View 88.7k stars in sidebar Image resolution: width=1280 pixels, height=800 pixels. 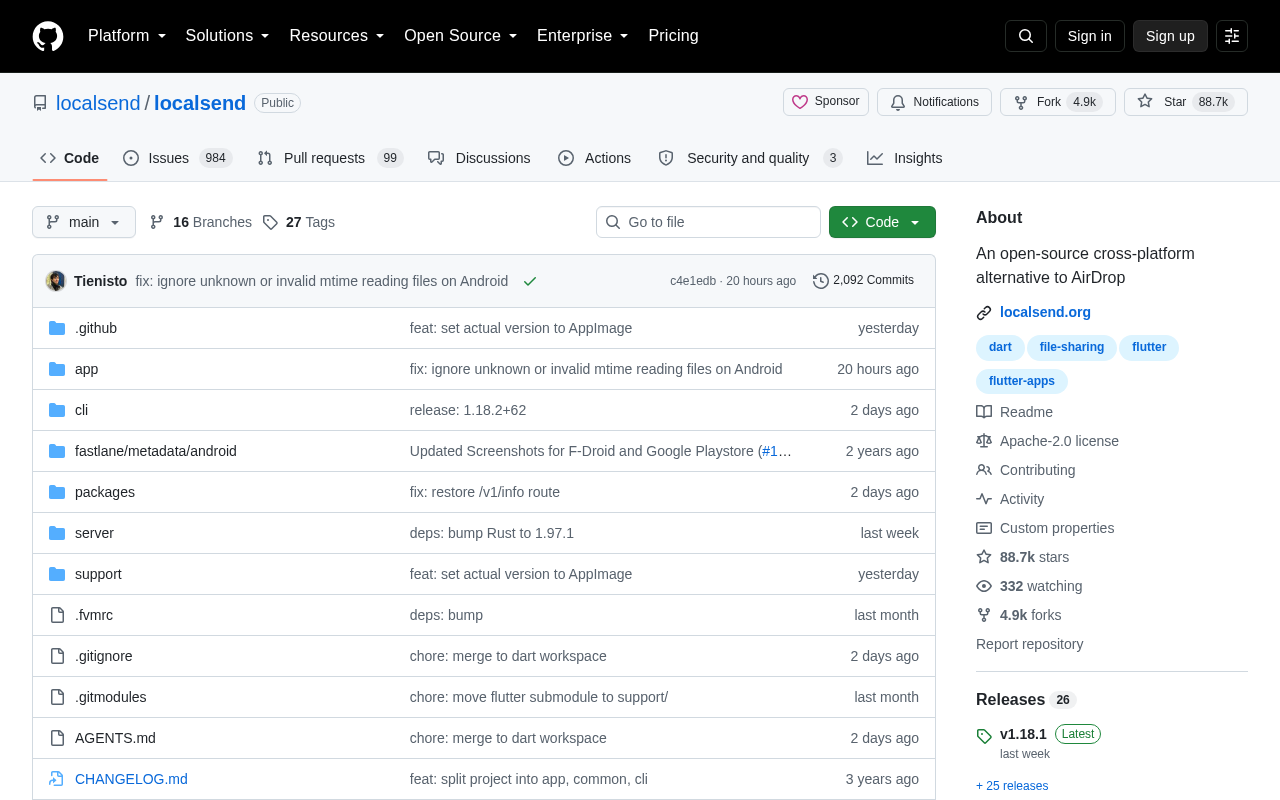[x=1023, y=557]
